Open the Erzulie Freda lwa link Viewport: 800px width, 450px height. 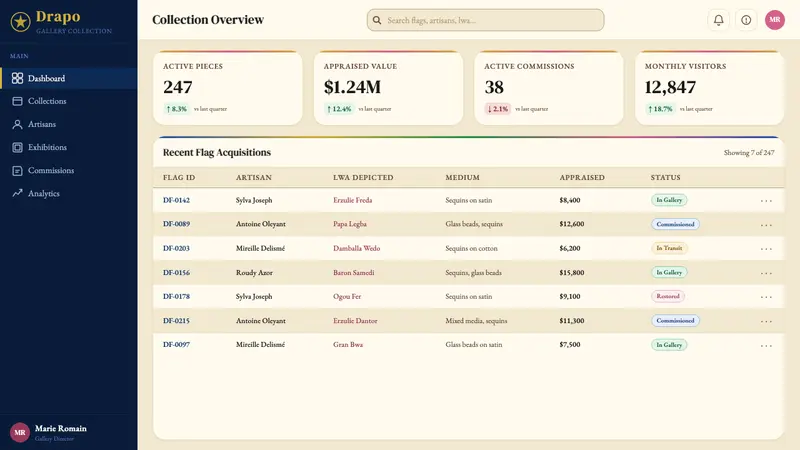353,200
